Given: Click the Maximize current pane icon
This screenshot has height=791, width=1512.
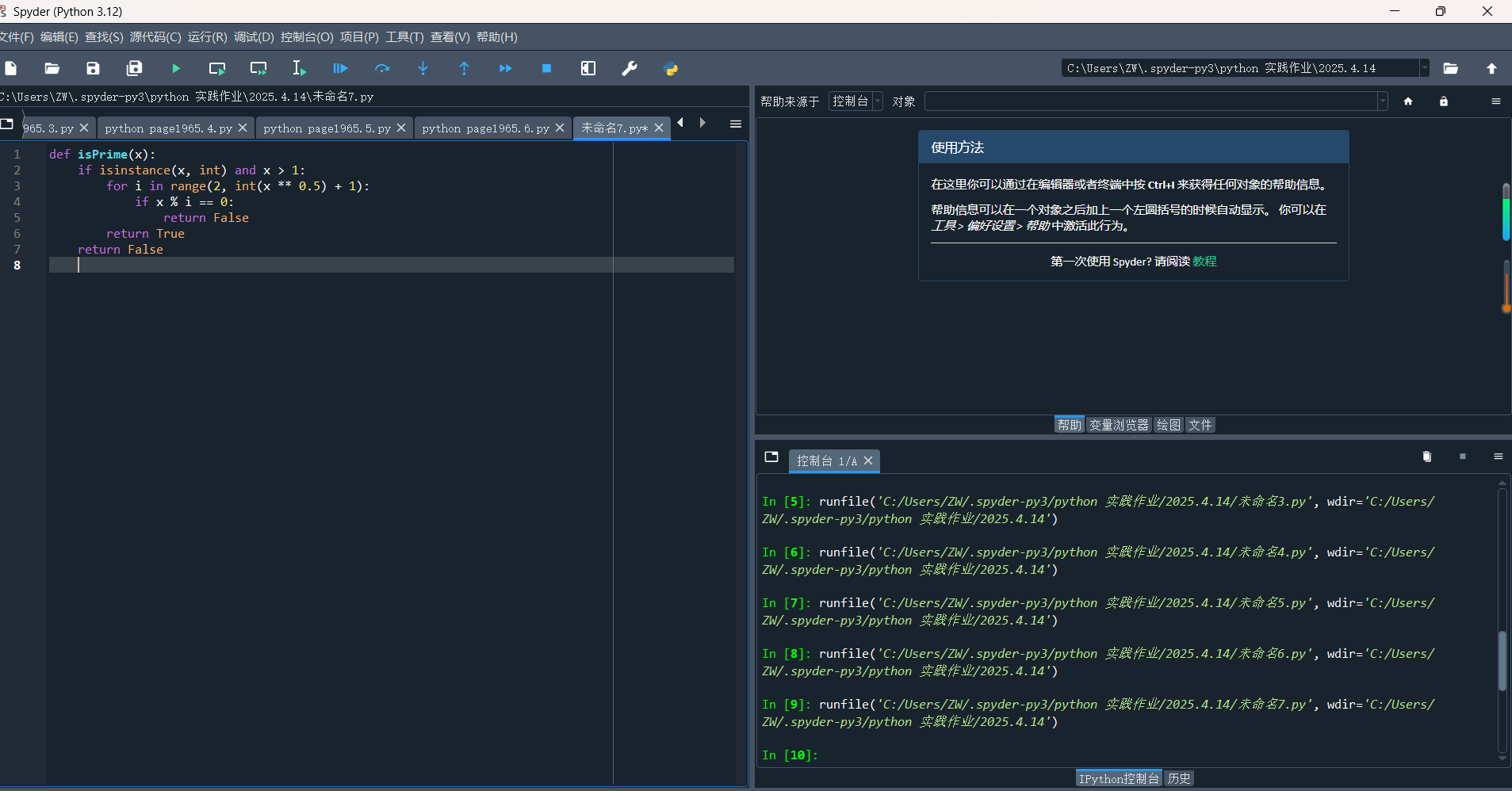Looking at the screenshot, I should [x=588, y=69].
